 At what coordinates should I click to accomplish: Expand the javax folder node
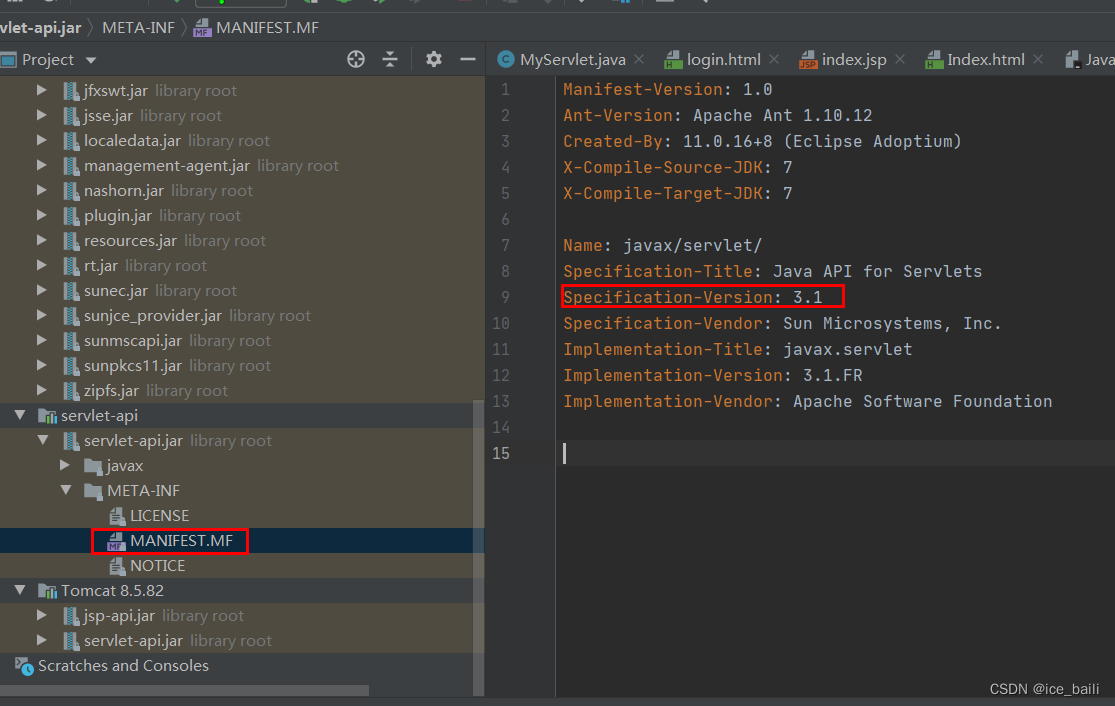coord(65,466)
